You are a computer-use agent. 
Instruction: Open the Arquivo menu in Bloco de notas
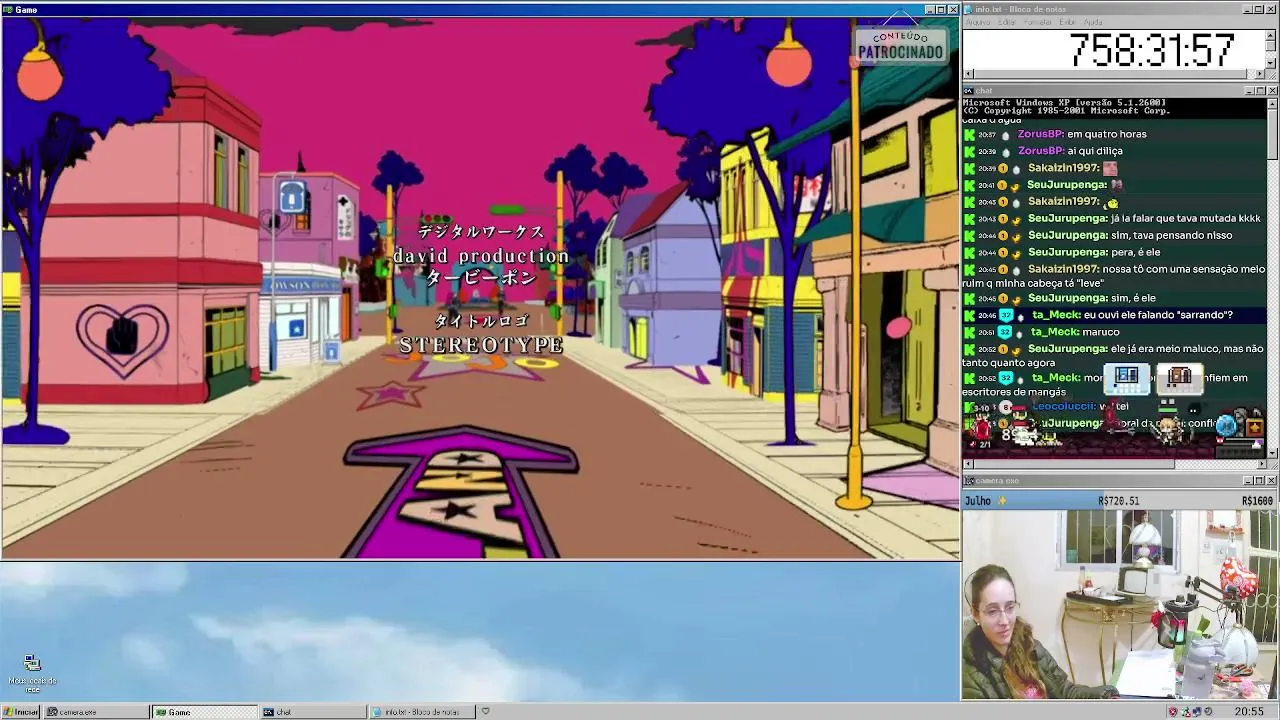pyautogui.click(x=978, y=22)
